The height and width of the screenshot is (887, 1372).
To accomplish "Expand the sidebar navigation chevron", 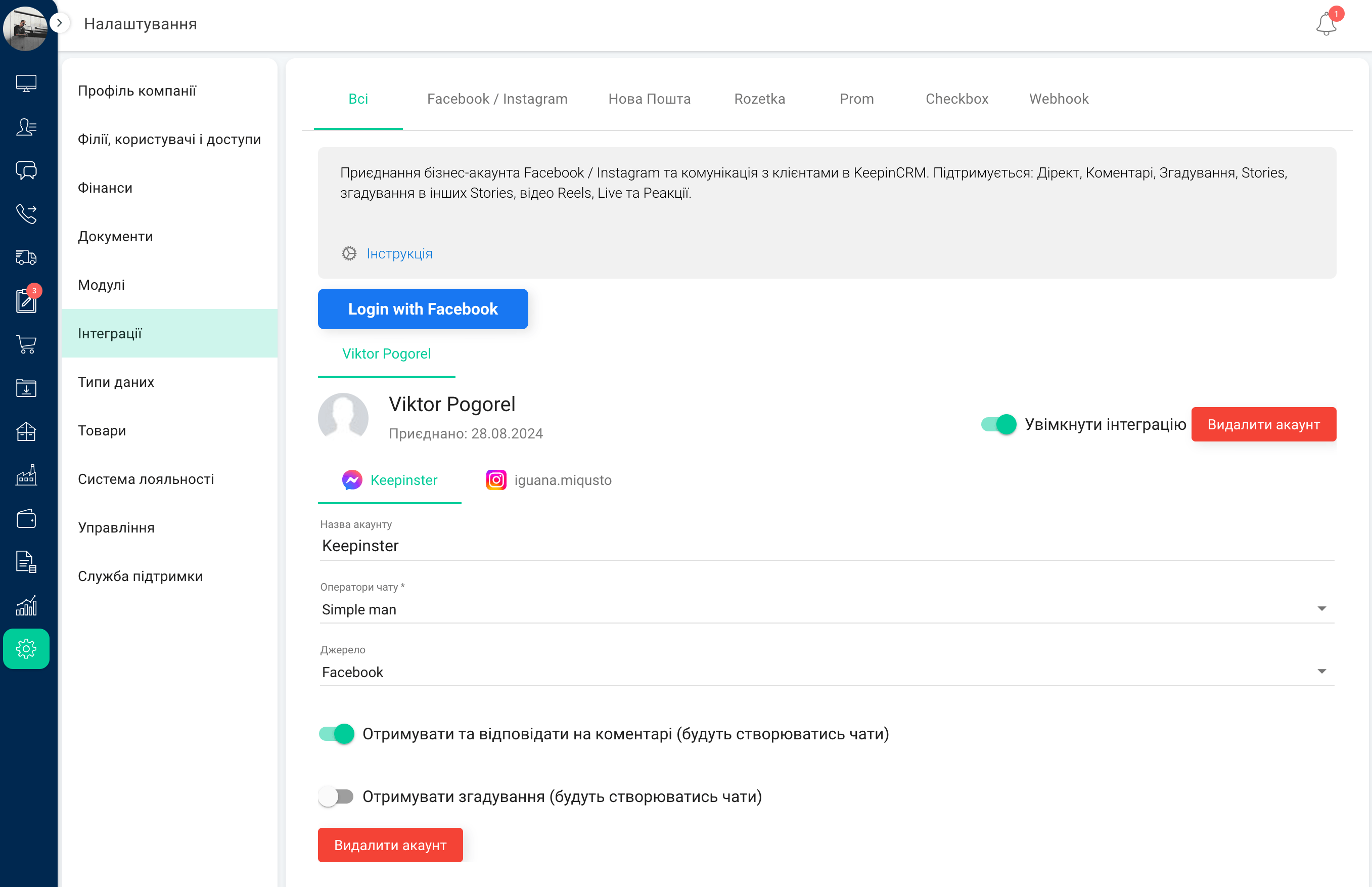I will 59,22.
